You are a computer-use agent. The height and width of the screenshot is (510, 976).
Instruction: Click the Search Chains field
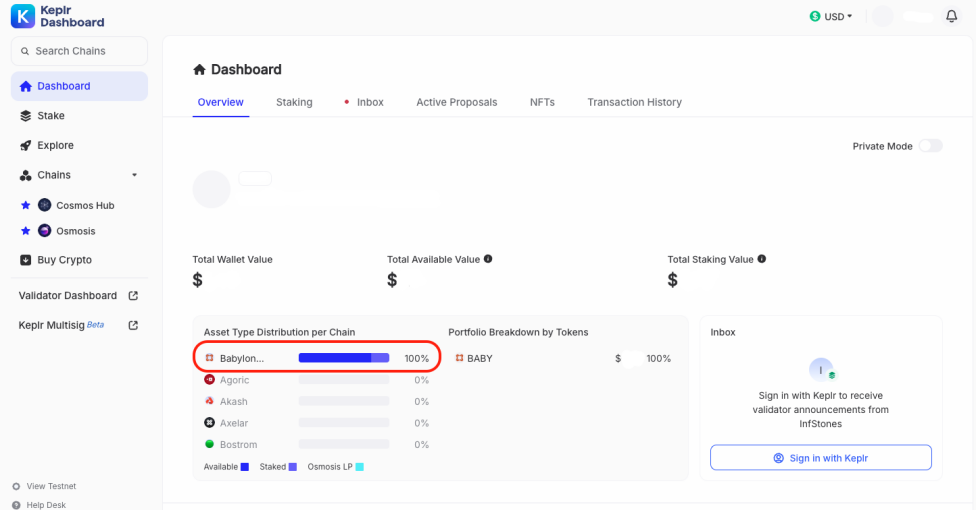(79, 51)
